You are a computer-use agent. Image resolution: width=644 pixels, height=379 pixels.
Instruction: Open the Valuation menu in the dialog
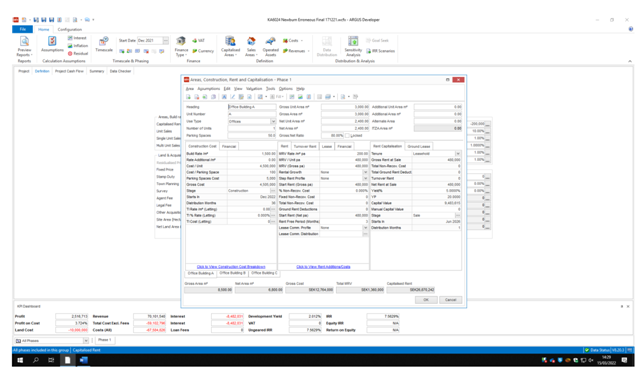[x=254, y=89]
